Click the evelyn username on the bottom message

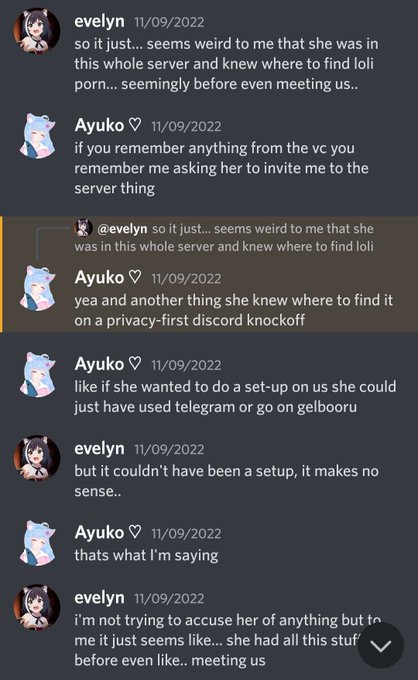[x=99, y=598]
